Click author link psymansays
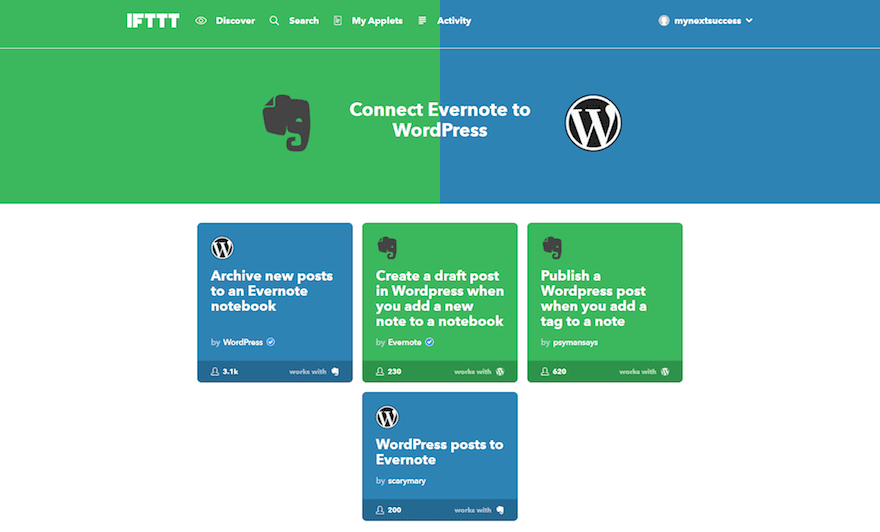The height and width of the screenshot is (532, 880). 575,342
